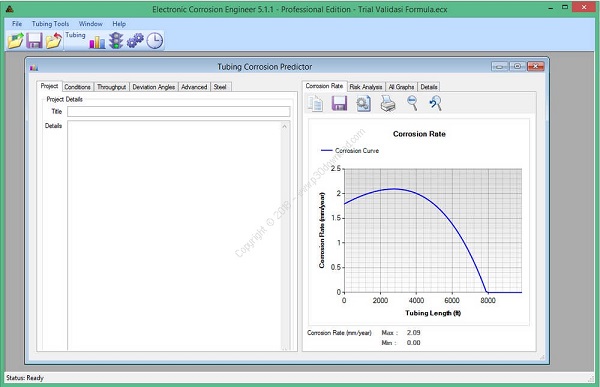This screenshot has width=600, height=387.
Task: Click the printer icon above graph
Action: [388, 104]
